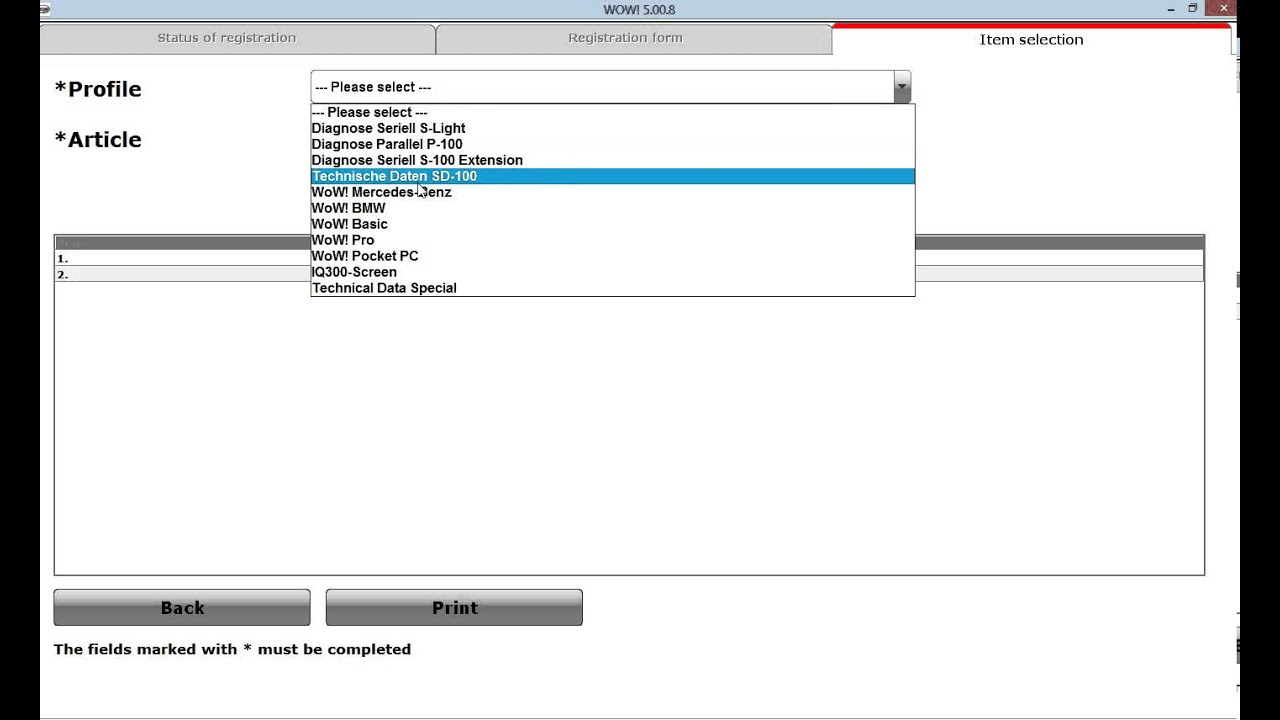Click the Print button
1280x720 pixels.
click(x=454, y=607)
